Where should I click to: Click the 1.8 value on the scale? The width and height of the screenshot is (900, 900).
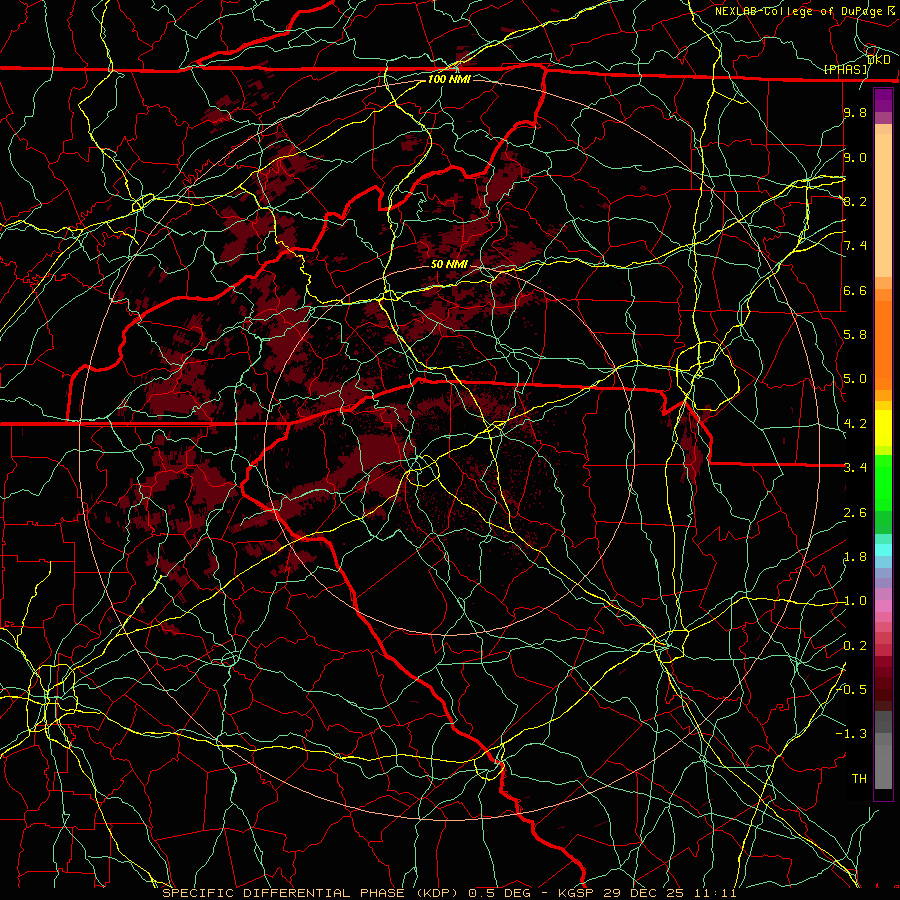[x=855, y=557]
